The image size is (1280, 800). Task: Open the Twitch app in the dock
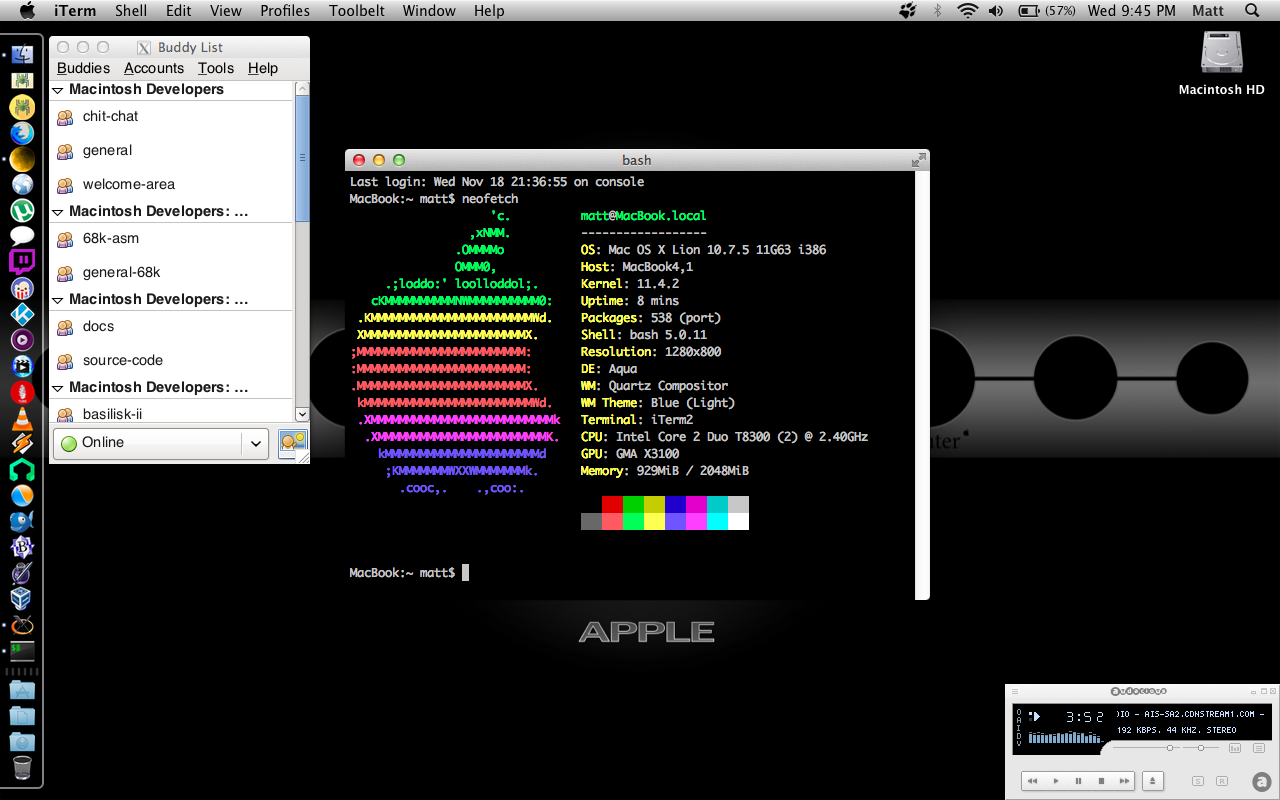(22, 262)
